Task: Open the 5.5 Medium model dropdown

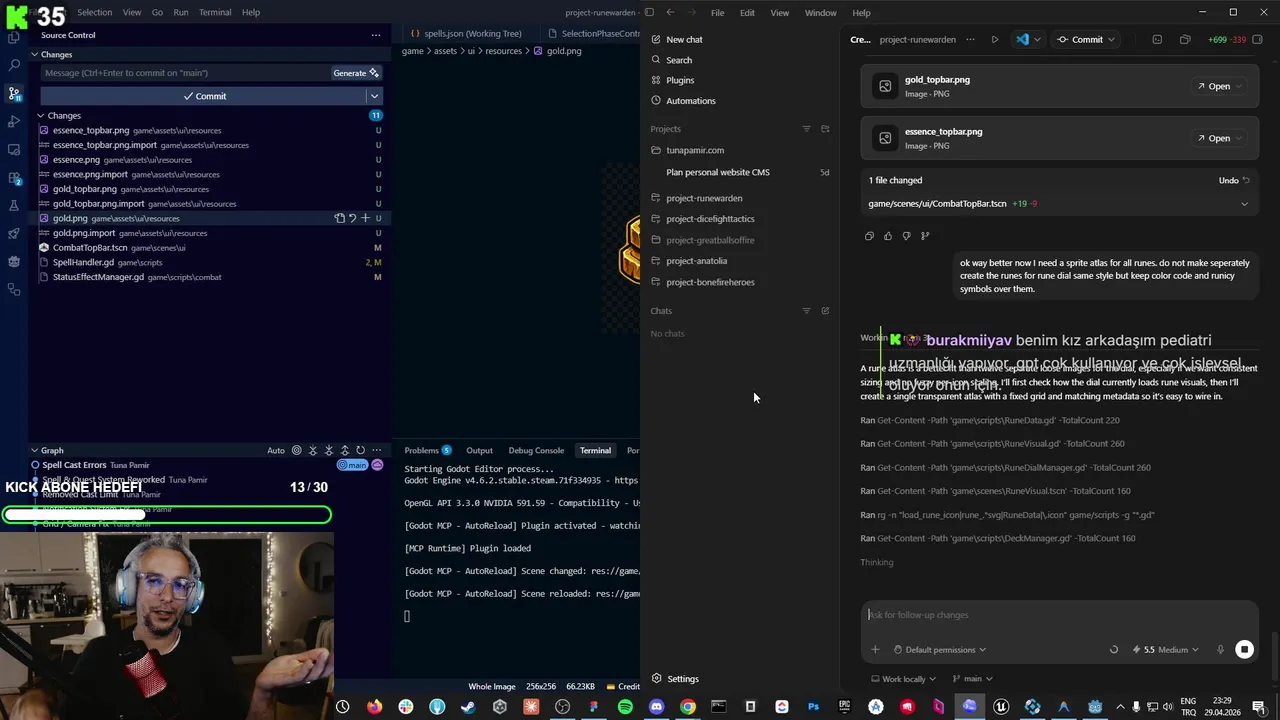Action: tap(1166, 650)
